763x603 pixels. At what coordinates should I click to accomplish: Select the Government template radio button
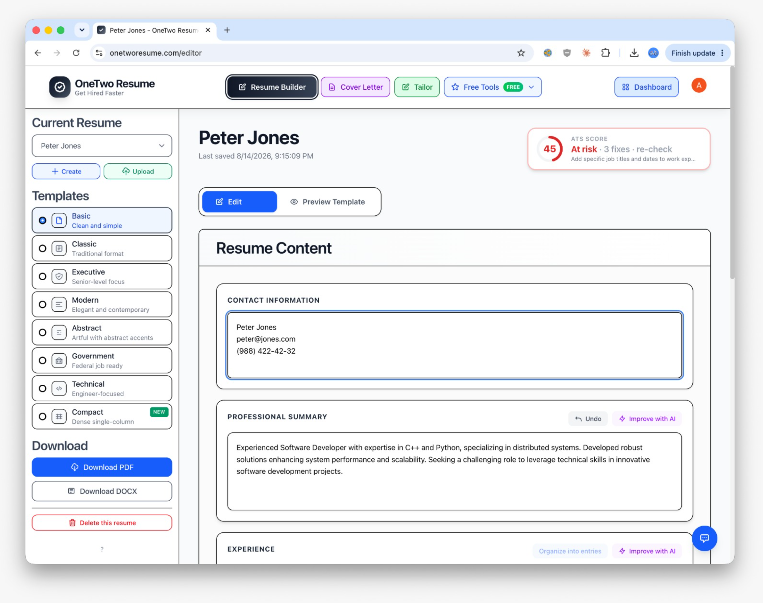(x=42, y=361)
